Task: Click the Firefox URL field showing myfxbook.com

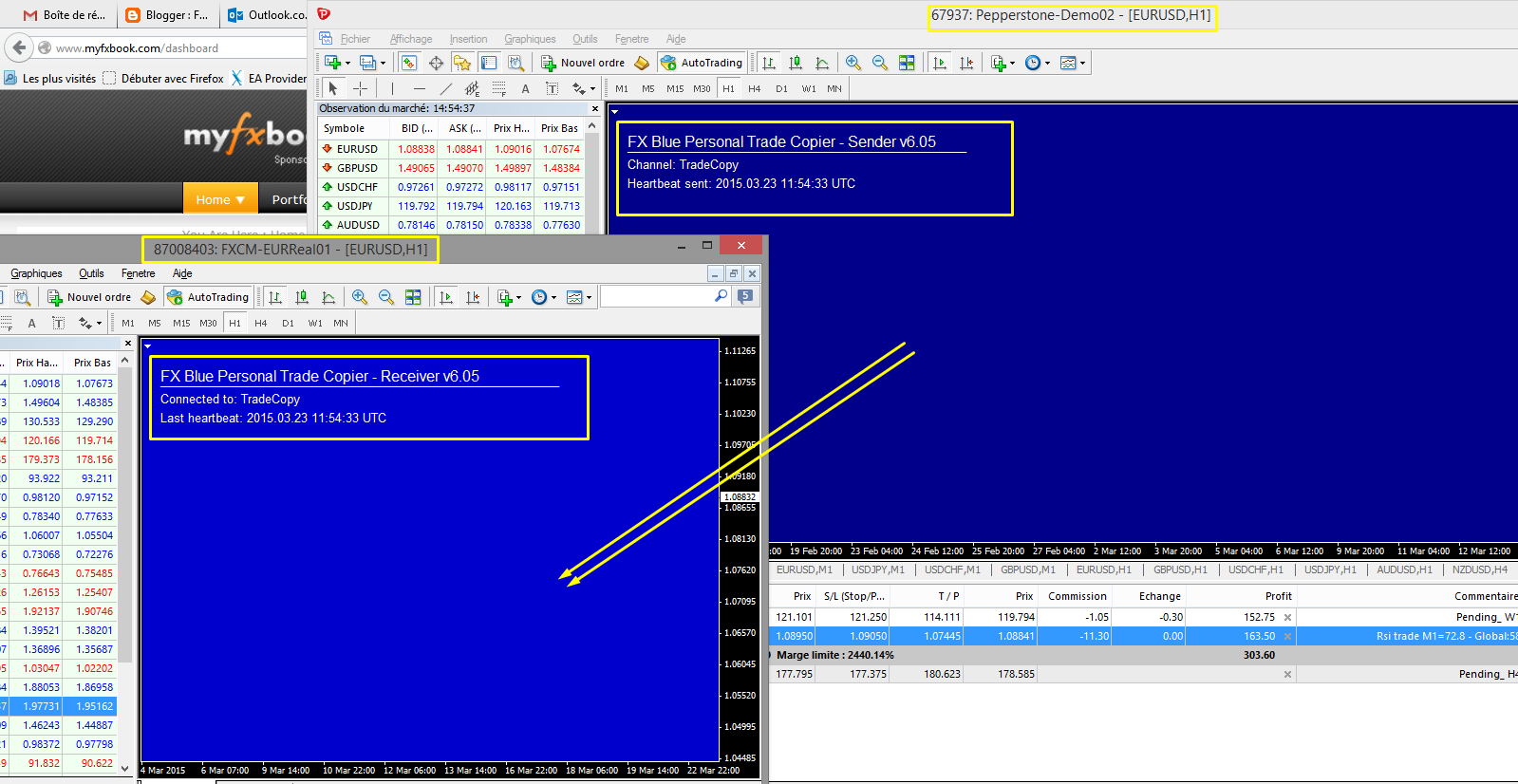Action: pyautogui.click(x=171, y=47)
